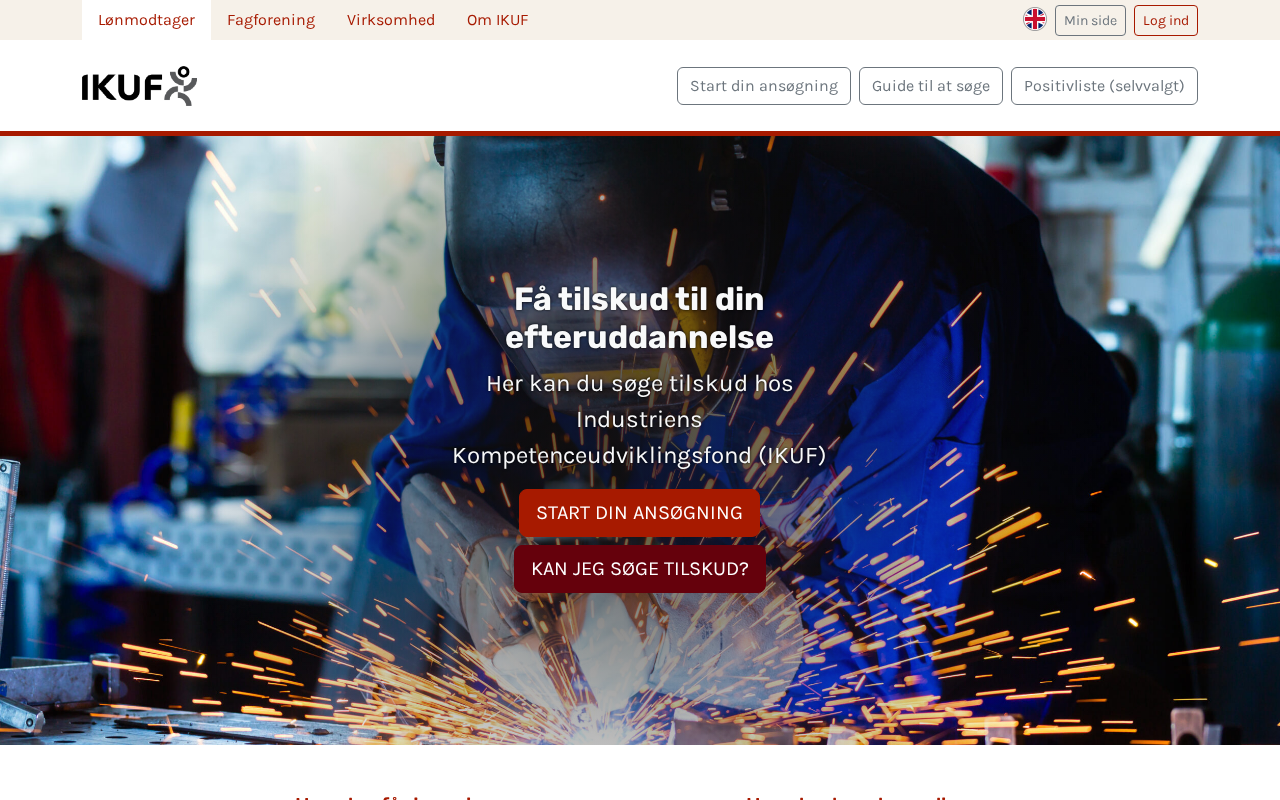Image resolution: width=1280 pixels, height=800 pixels.
Task: Click the Kompetenceudviklingsfond (IKUF) subtitle text
Action: 639,455
